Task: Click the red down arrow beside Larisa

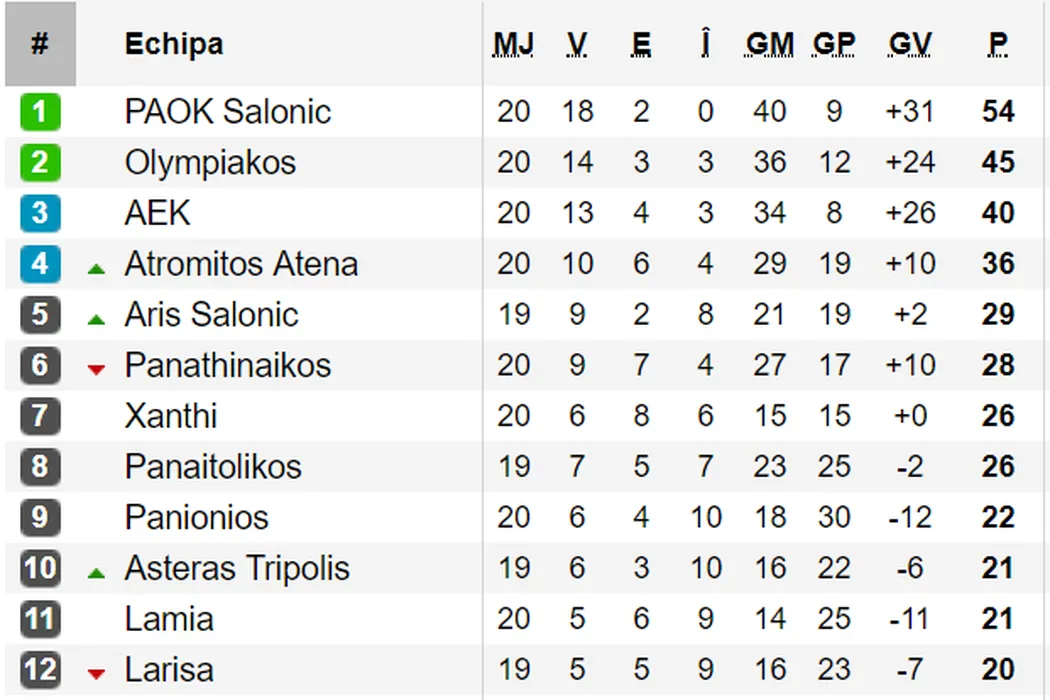Action: pyautogui.click(x=96, y=674)
